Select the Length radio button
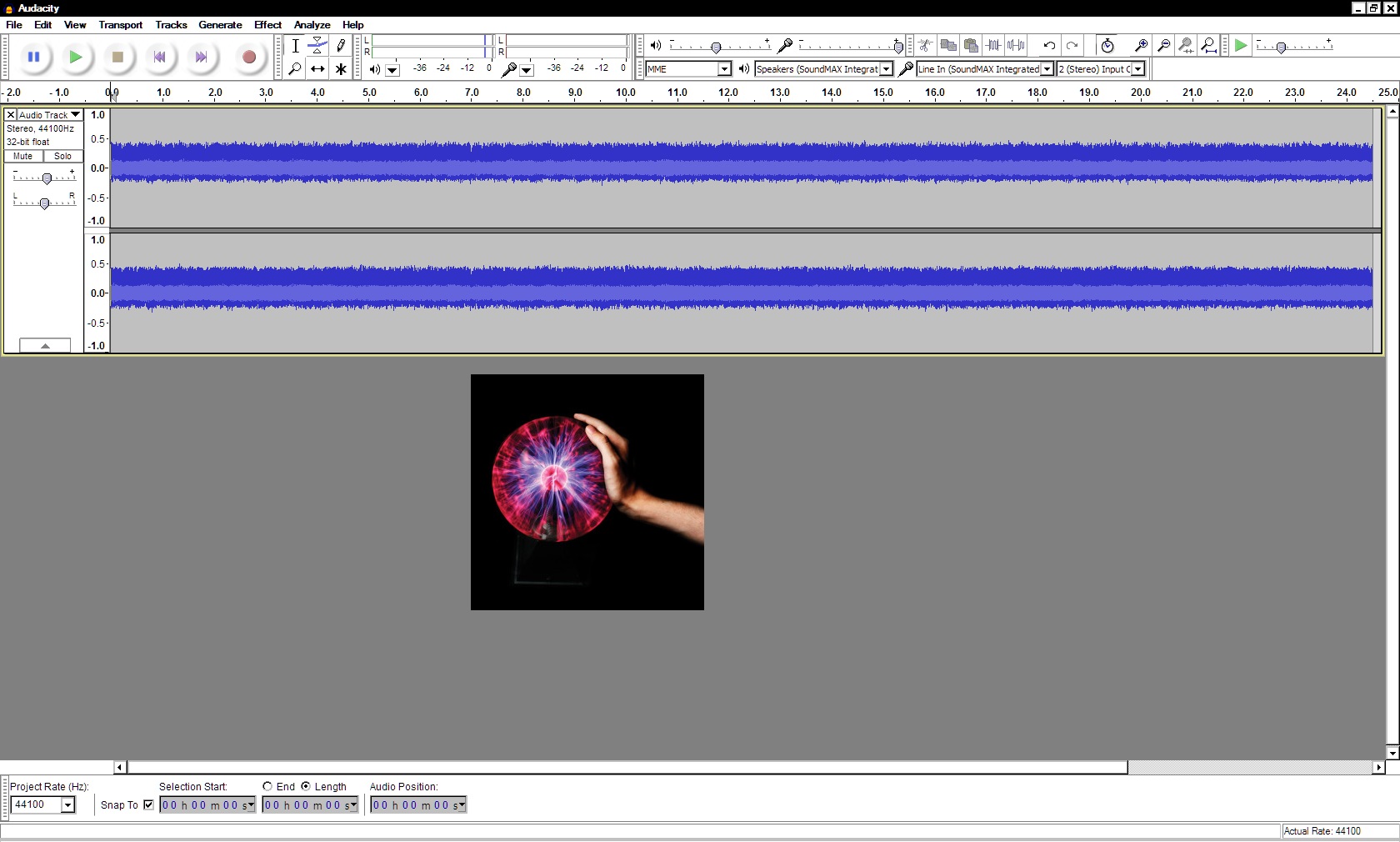Viewport: 1400px width, 842px height. coord(306,786)
